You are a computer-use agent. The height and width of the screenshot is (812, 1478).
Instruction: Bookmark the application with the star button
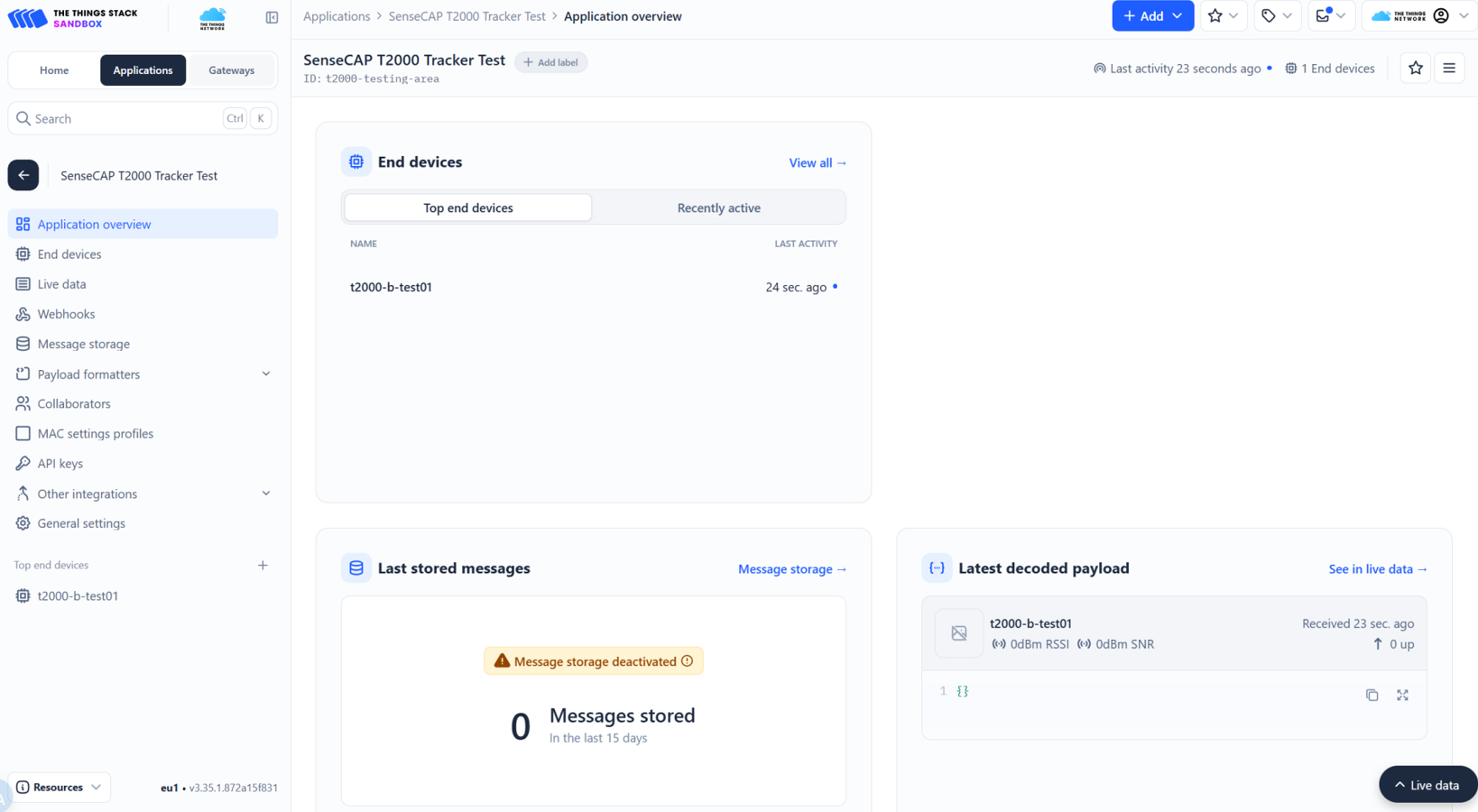[x=1415, y=69]
